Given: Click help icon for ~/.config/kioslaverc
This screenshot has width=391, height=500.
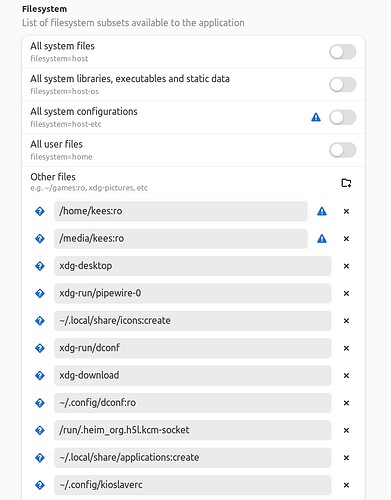Looking at the screenshot, I should pos(40,485).
